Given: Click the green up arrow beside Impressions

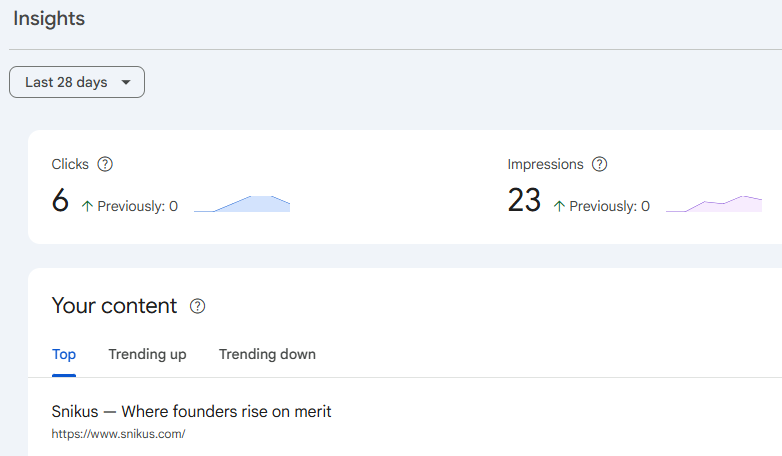Looking at the screenshot, I should click(x=559, y=206).
